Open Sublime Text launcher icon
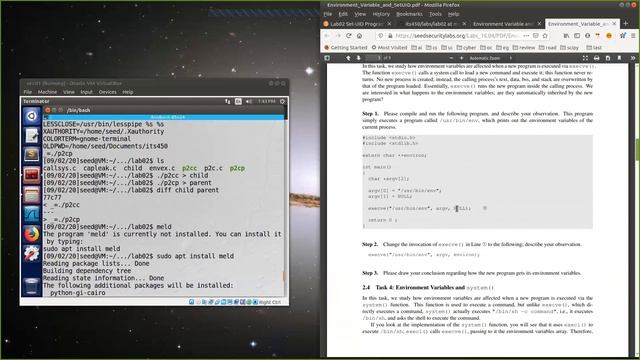The image size is (640, 360). pyautogui.click(x=31, y=155)
